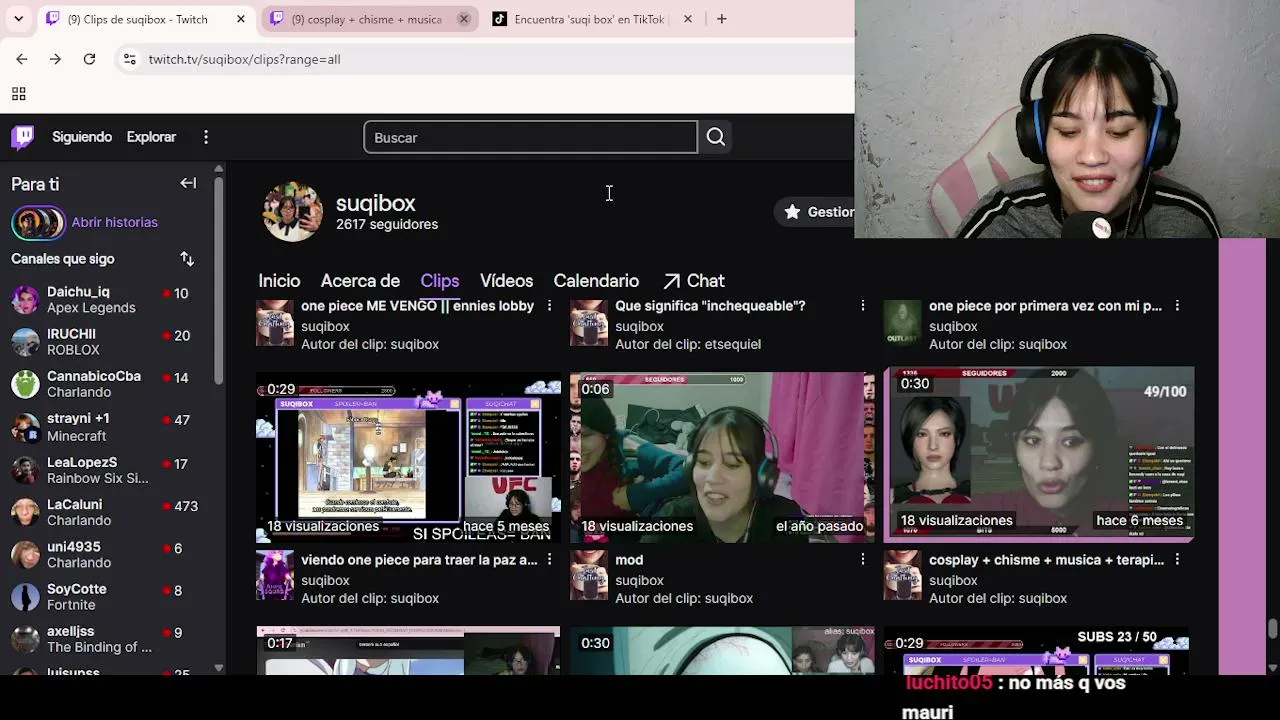The width and height of the screenshot is (1280, 720).
Task: View site information icon in address bar
Action: 130,59
